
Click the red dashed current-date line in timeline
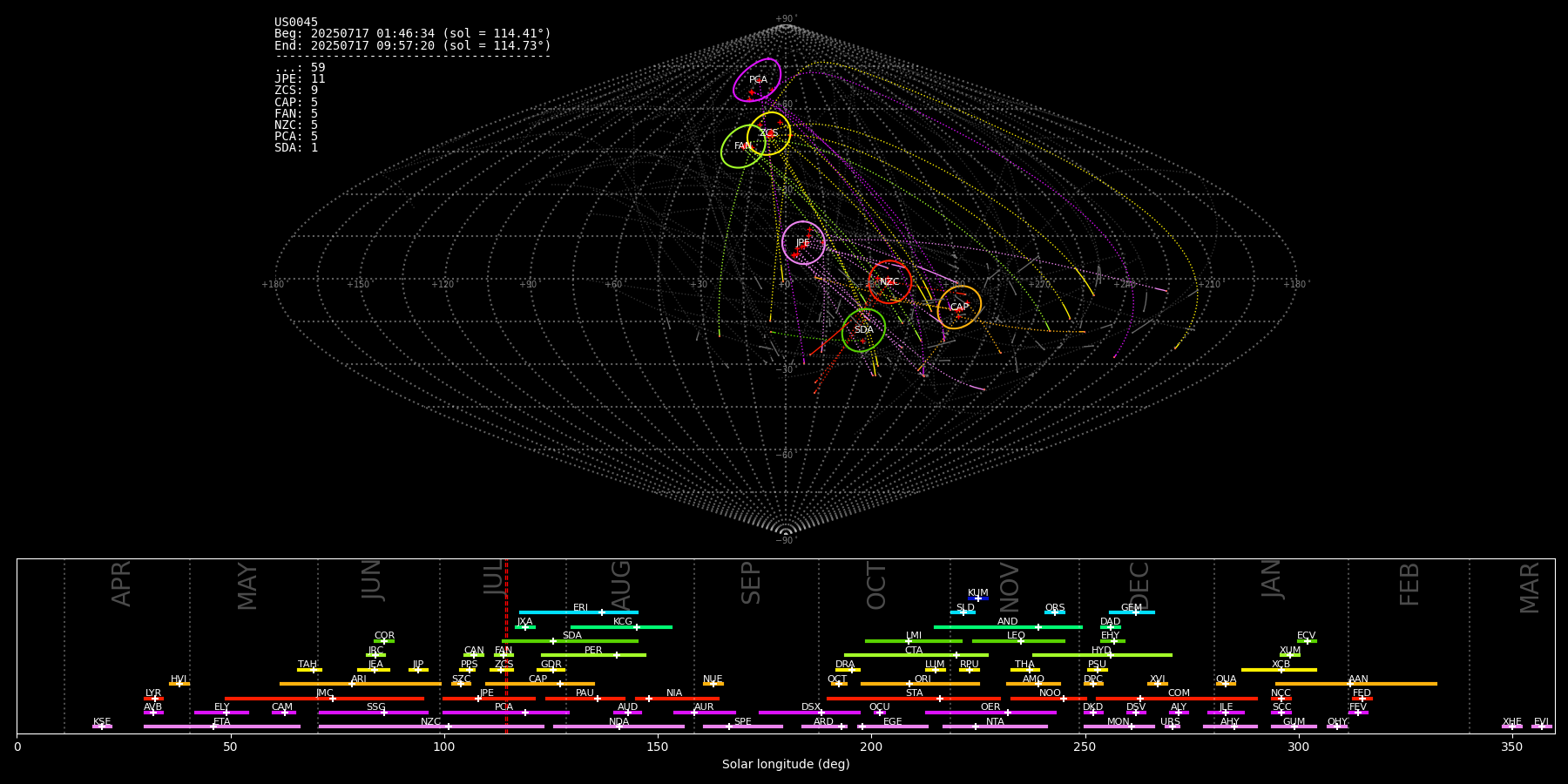click(x=506, y=645)
